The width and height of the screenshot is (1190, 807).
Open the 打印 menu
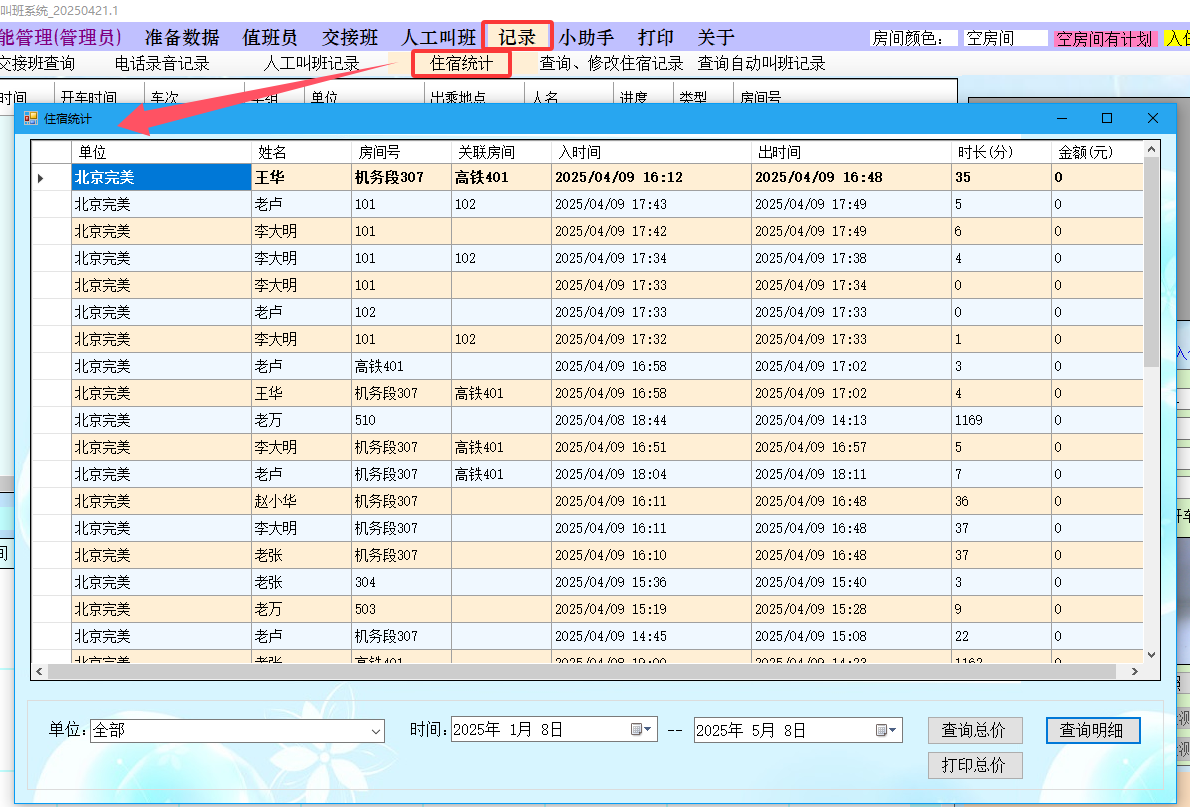click(x=656, y=37)
